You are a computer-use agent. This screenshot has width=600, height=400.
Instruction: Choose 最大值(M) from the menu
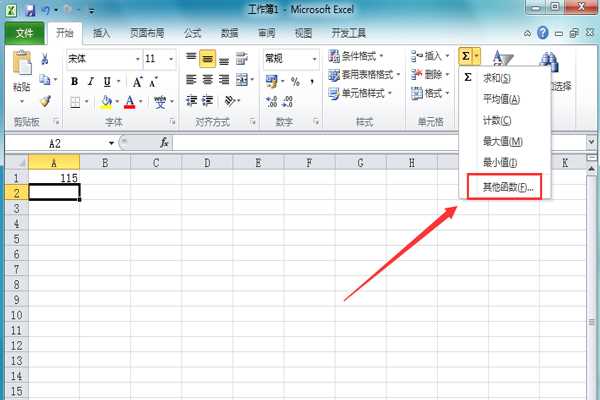[x=505, y=142]
